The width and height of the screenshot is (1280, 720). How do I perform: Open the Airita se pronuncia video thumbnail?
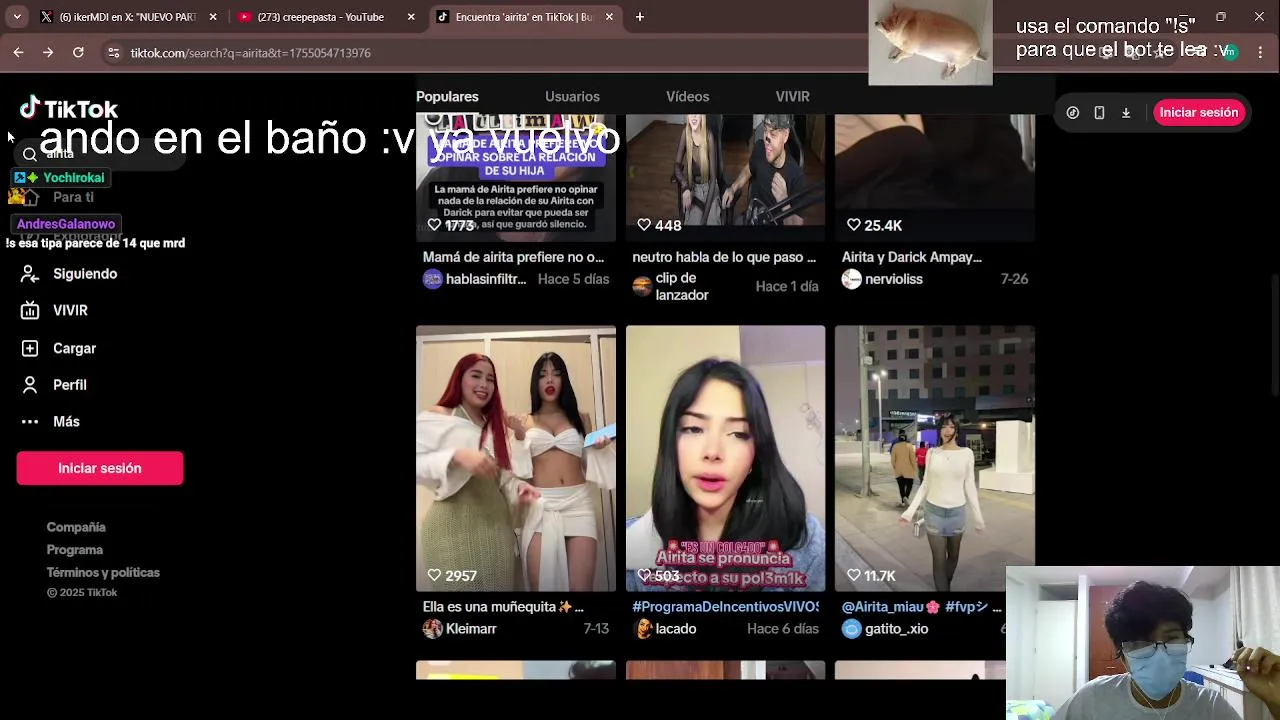[x=725, y=458]
